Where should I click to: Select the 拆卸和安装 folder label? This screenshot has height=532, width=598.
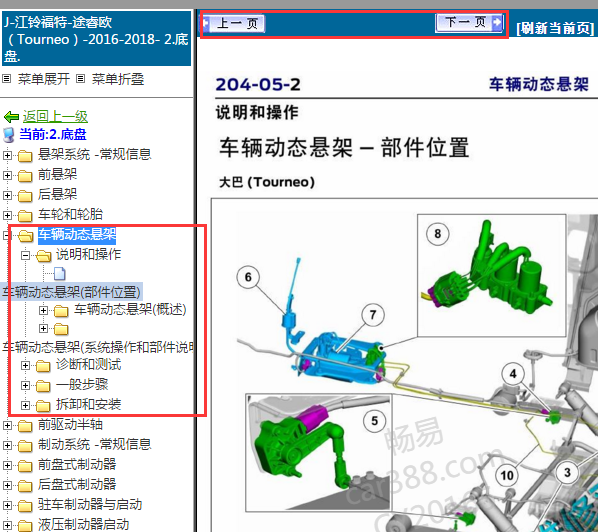pyautogui.click(x=88, y=404)
